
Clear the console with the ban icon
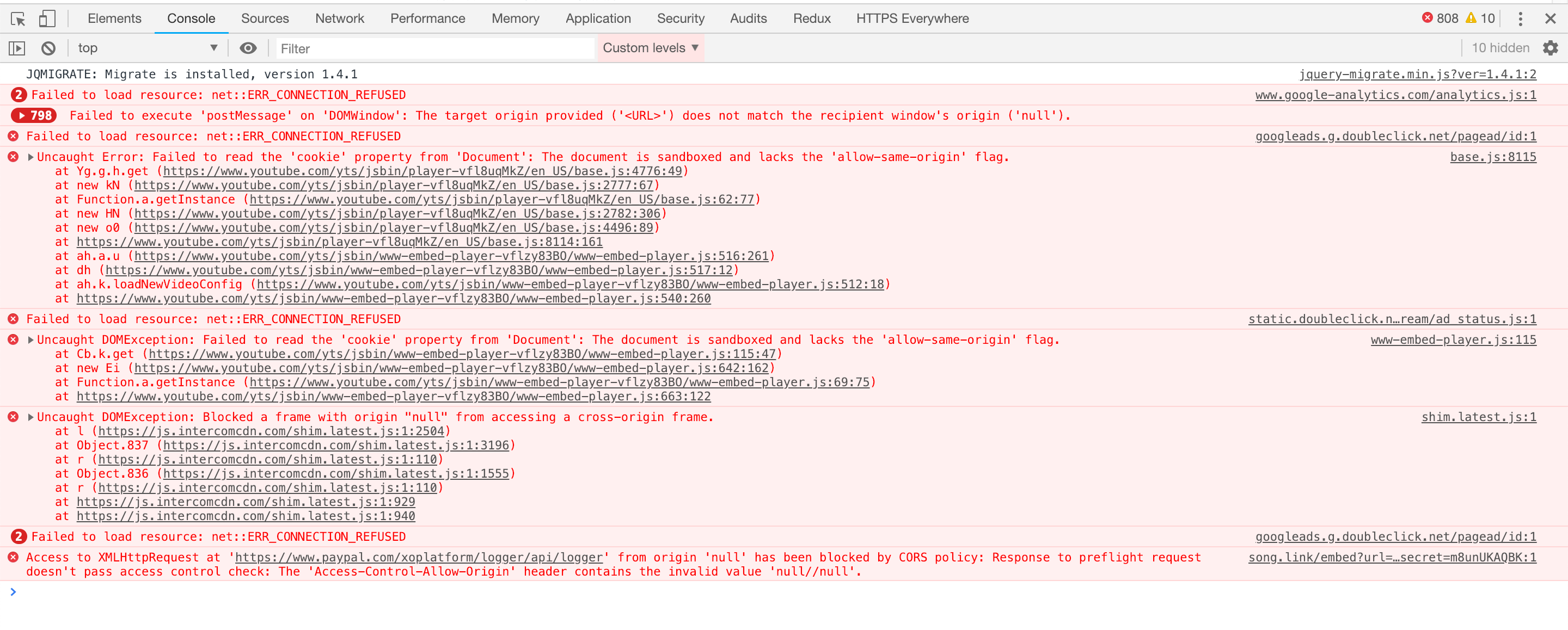[x=48, y=48]
